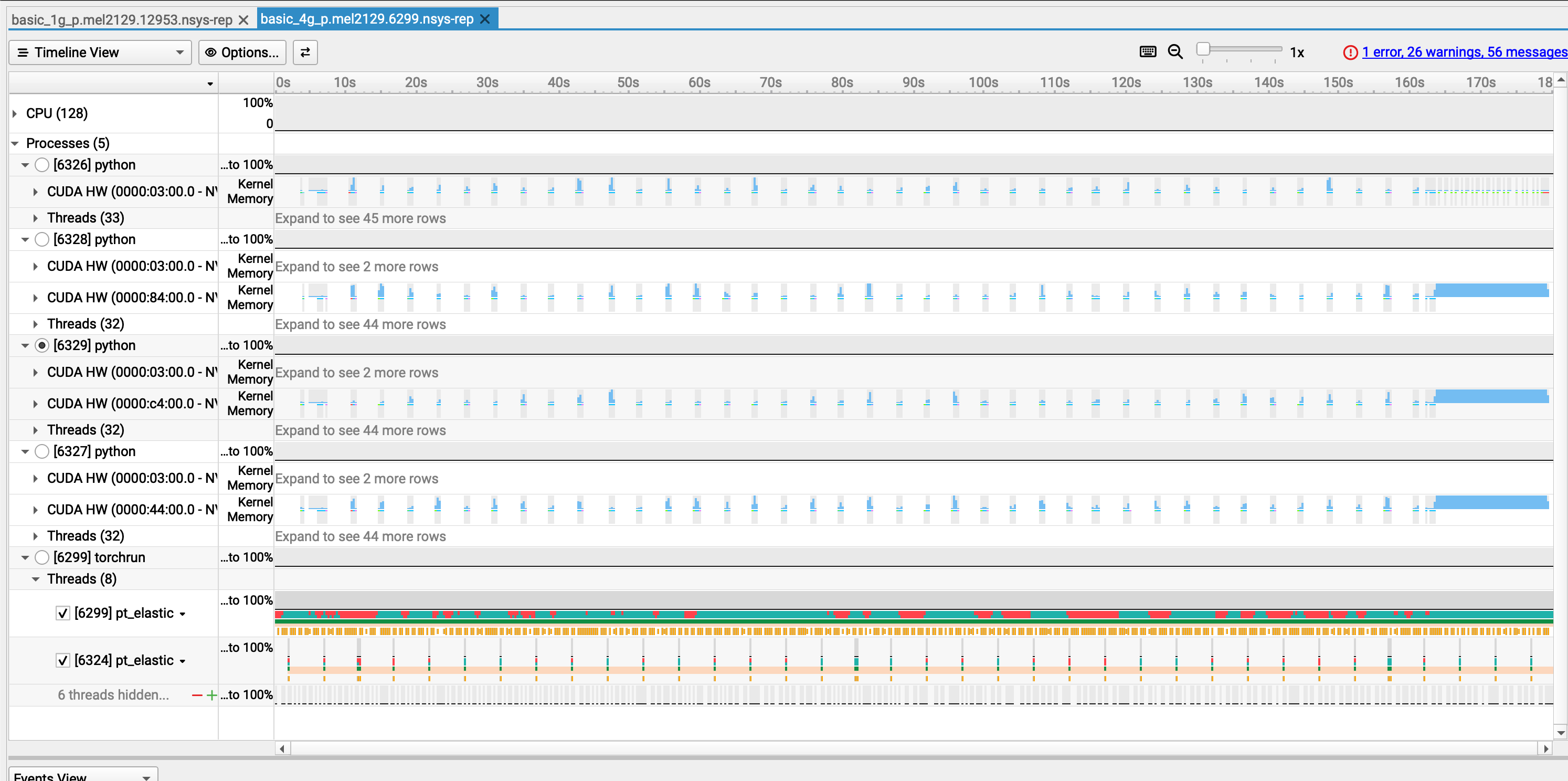
Task: Click the swap arrows toolbar button
Action: (305, 52)
